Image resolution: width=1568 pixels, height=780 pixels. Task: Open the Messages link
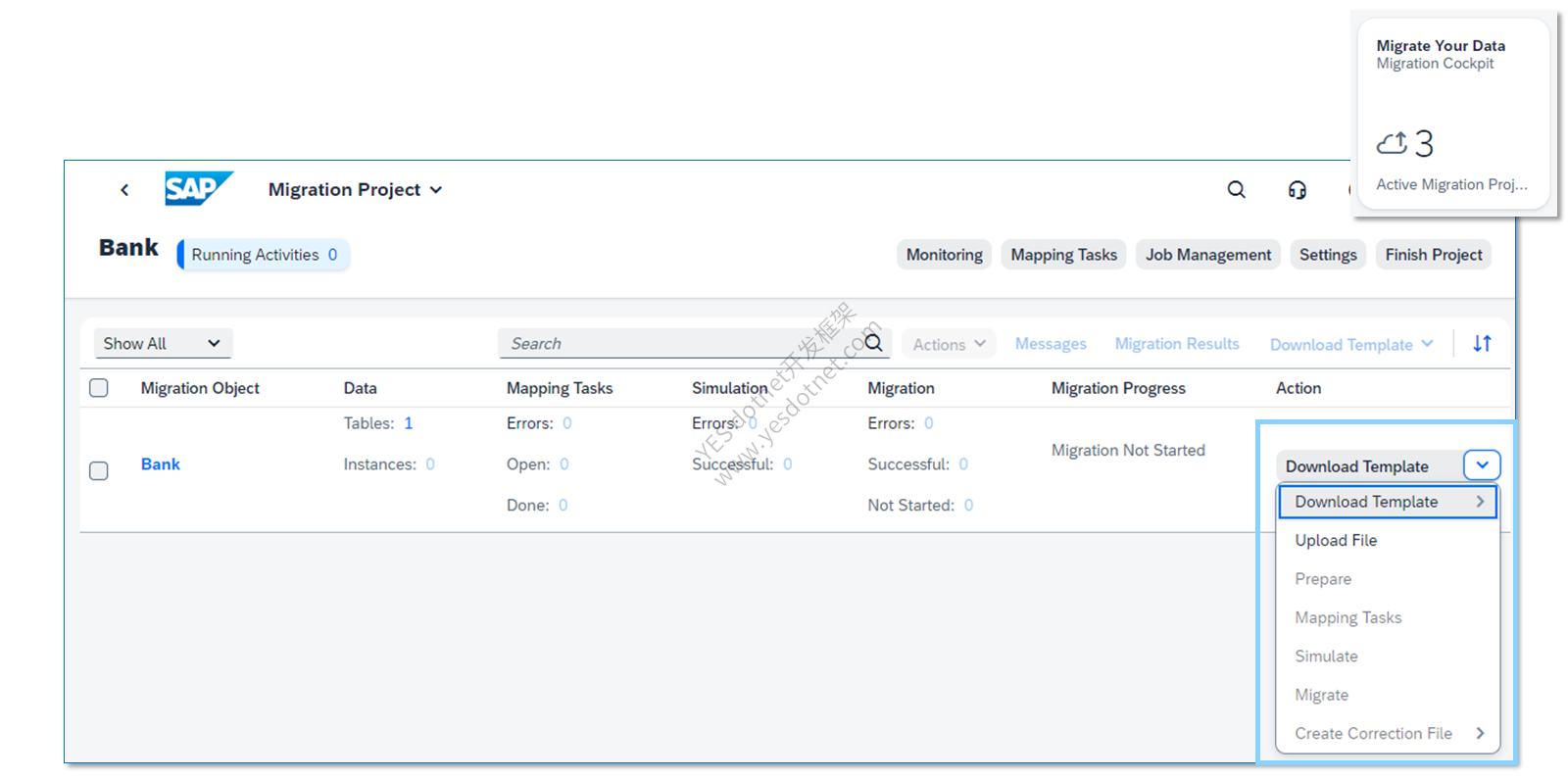point(1051,344)
